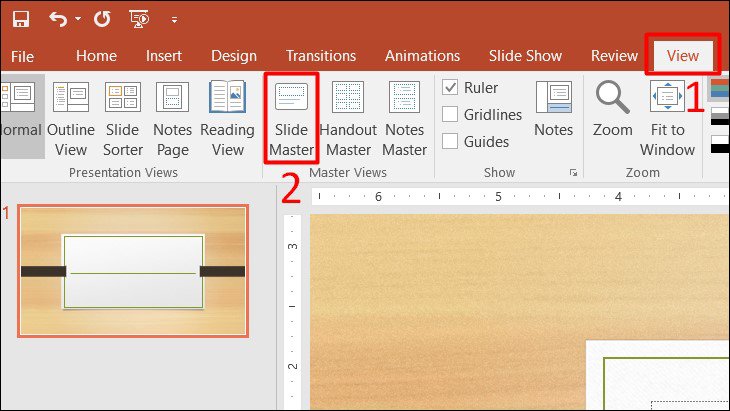Open the Undo history dropdown arrow
Image resolution: width=730 pixels, height=411 pixels.
click(78, 19)
